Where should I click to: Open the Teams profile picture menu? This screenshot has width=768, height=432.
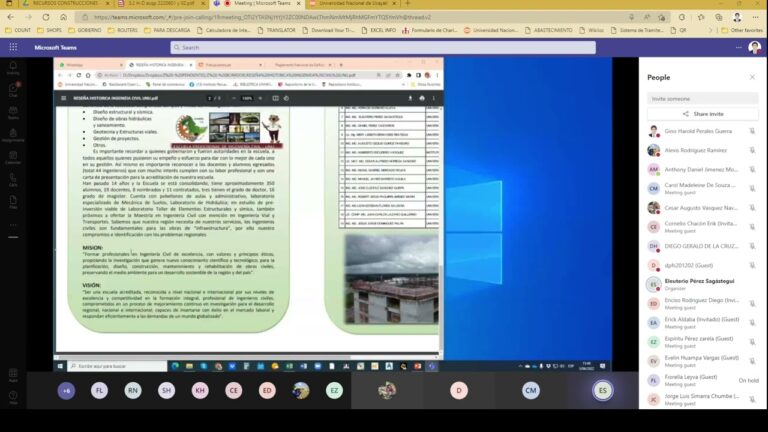tap(755, 48)
